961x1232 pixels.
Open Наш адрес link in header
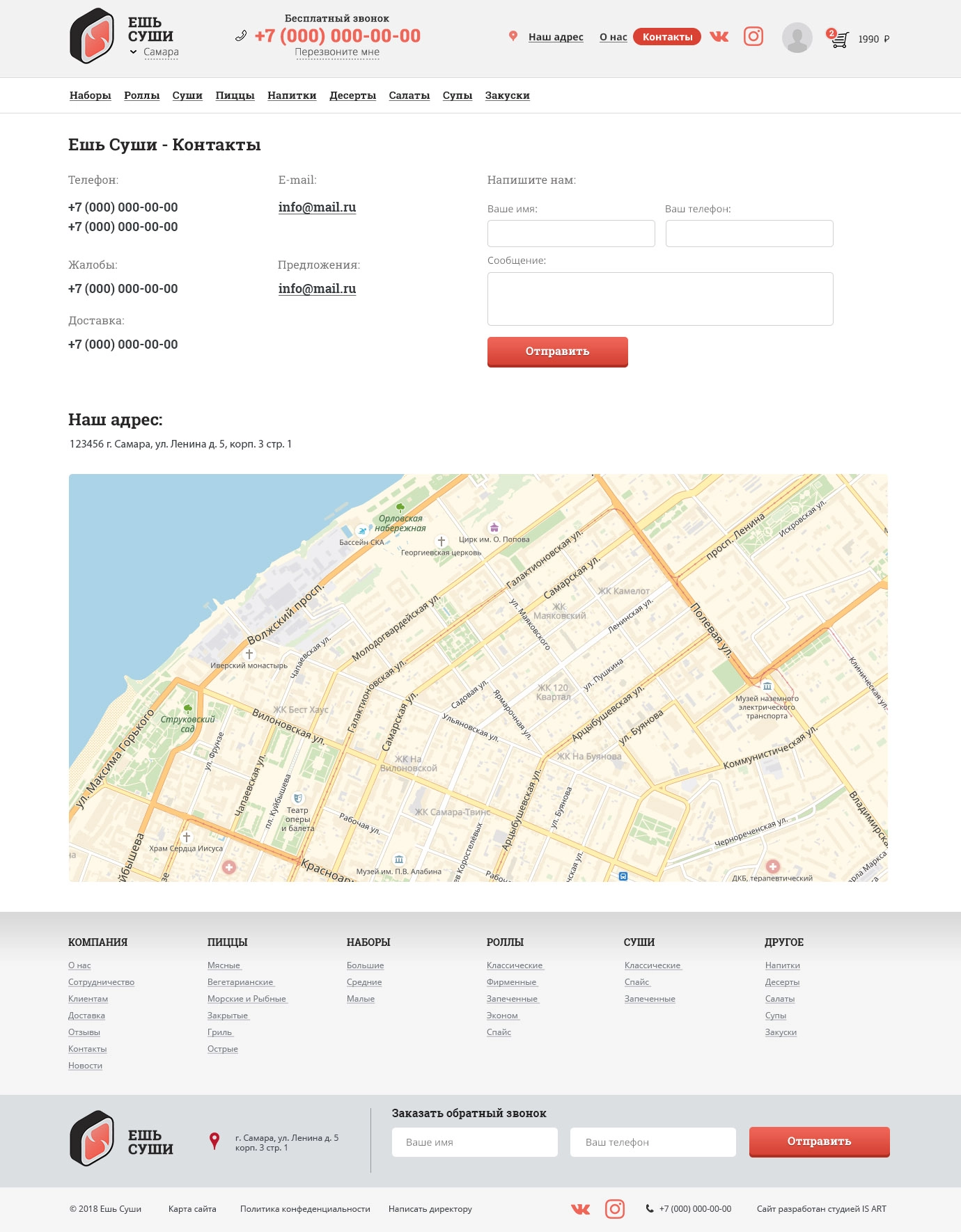click(x=556, y=37)
